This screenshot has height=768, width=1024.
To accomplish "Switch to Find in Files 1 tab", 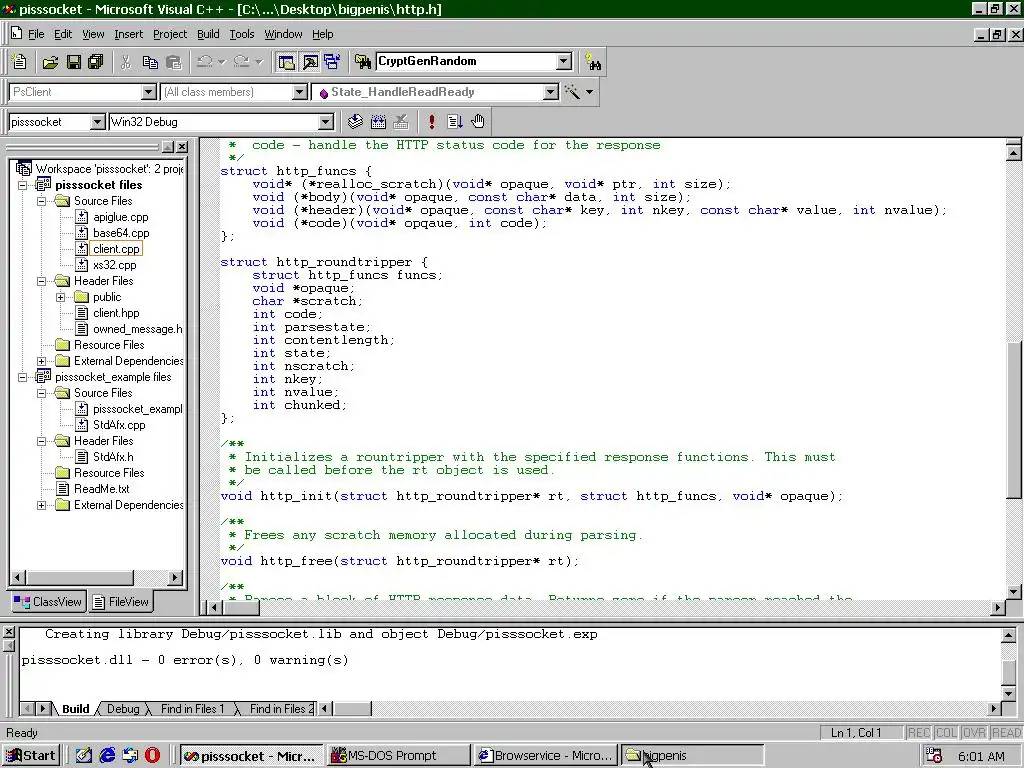I will [x=192, y=709].
